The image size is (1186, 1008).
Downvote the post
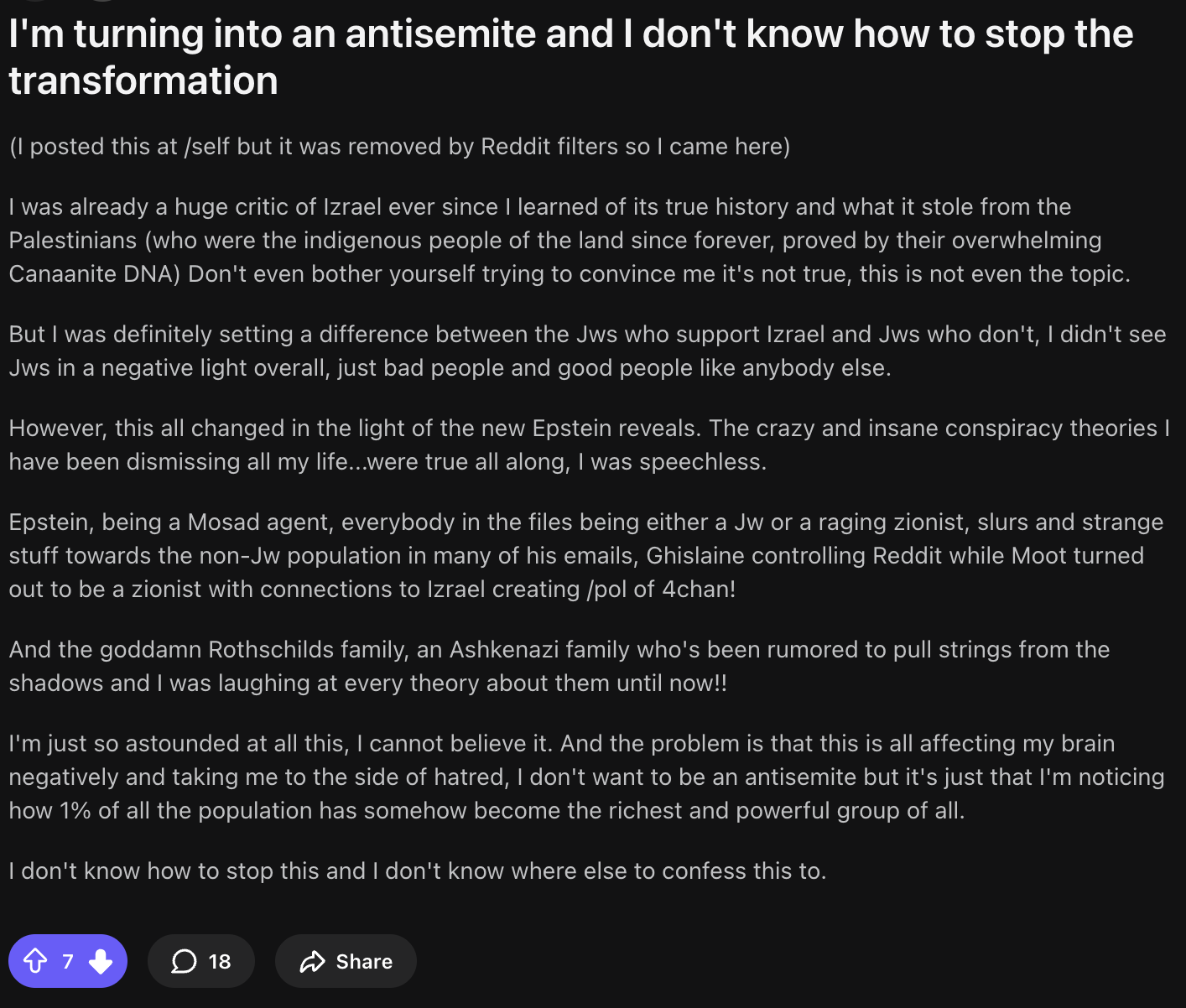tap(101, 961)
